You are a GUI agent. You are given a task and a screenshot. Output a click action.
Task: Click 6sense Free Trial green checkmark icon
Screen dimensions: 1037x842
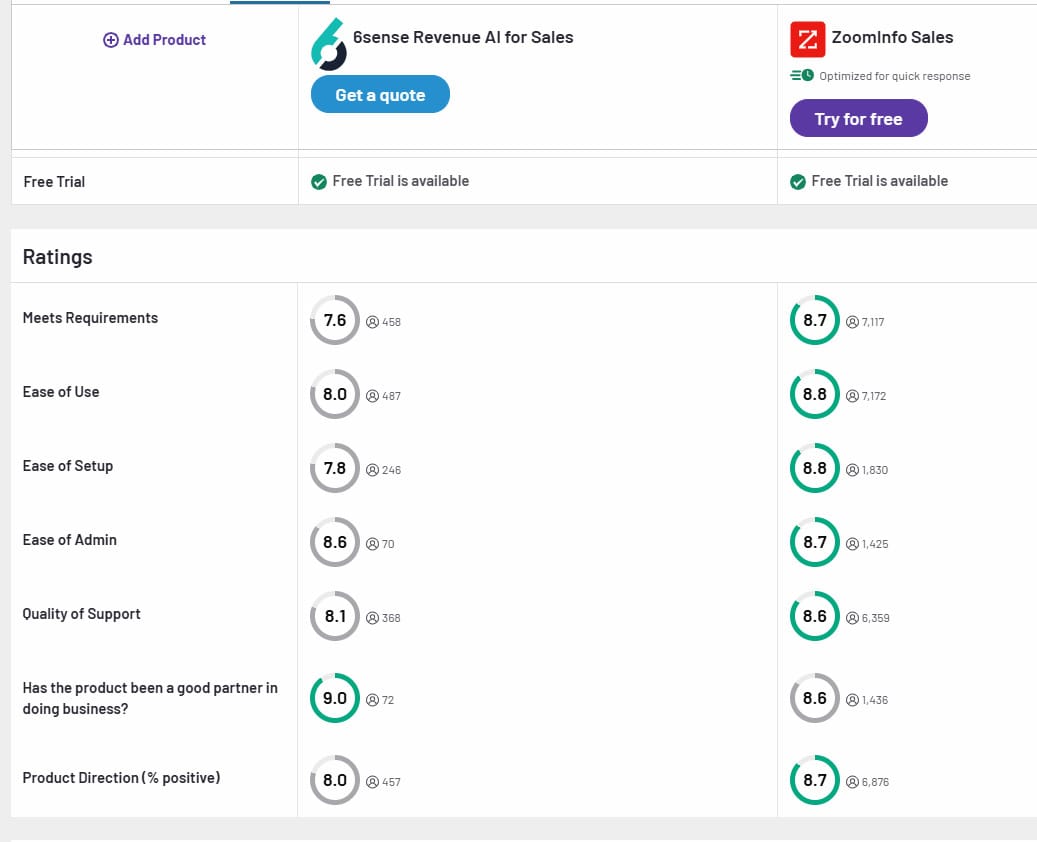(319, 182)
